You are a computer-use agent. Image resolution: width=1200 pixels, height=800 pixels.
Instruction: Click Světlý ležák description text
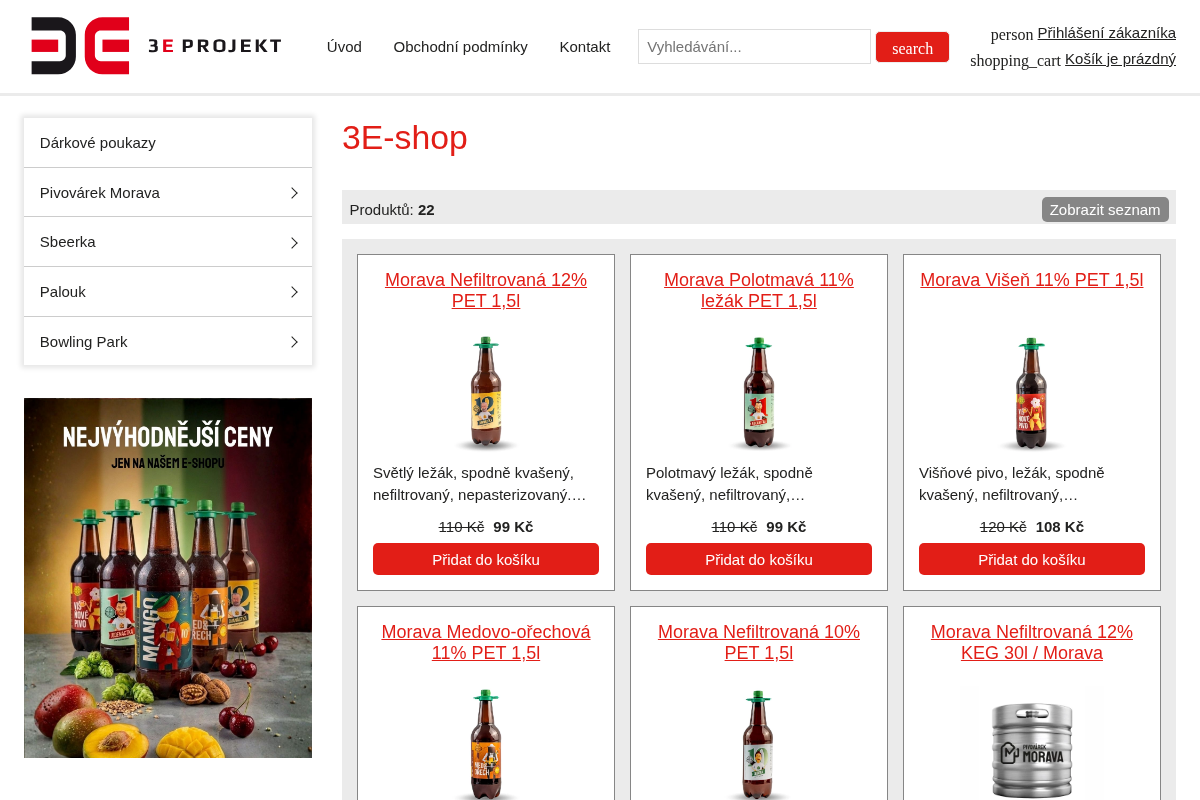click(480, 484)
